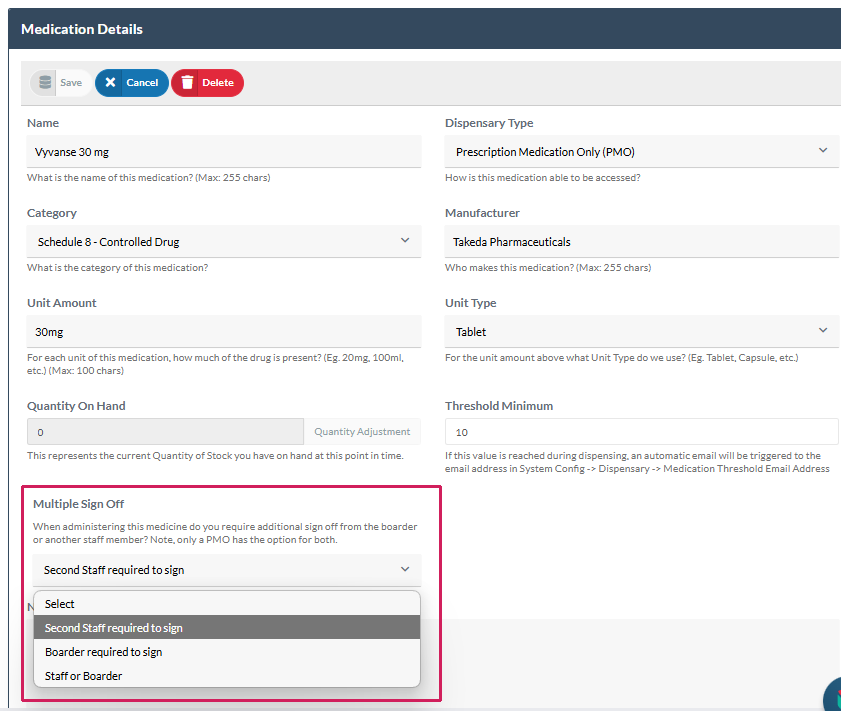
Task: Click the Unit Type chevron arrow
Action: pos(823,331)
